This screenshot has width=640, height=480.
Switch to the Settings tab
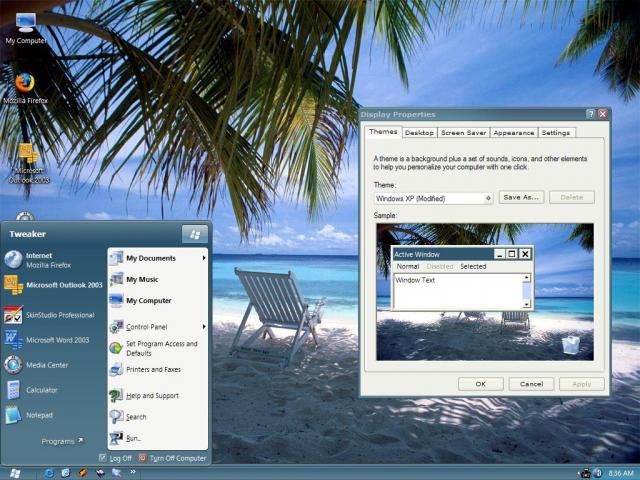[556, 133]
